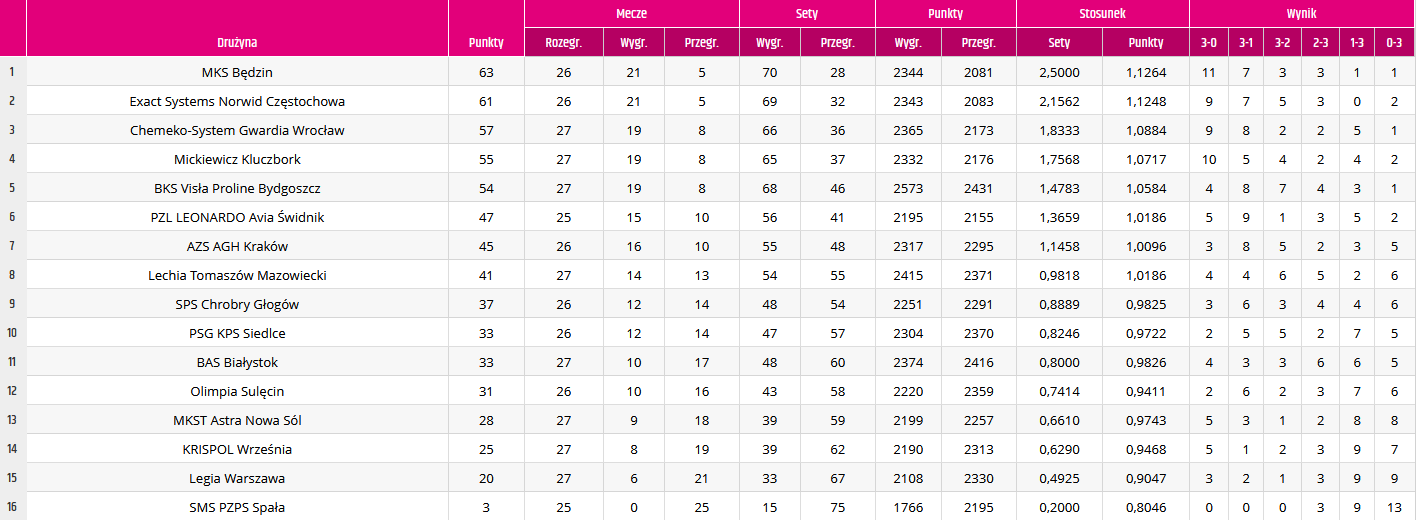Click SPS Chrobry Głogów team name
Screen dimensions: 1416x520
(237, 304)
